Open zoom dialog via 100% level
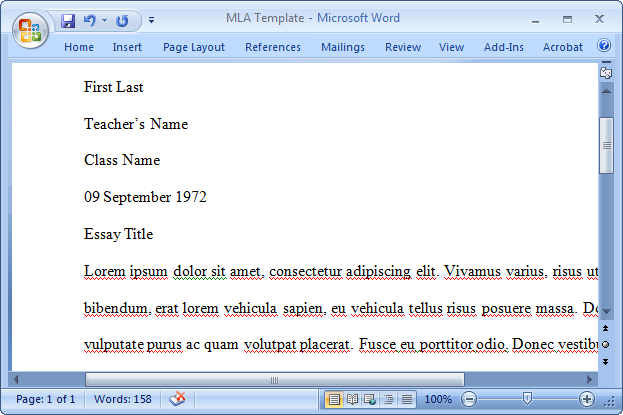623x415 pixels. [438, 399]
